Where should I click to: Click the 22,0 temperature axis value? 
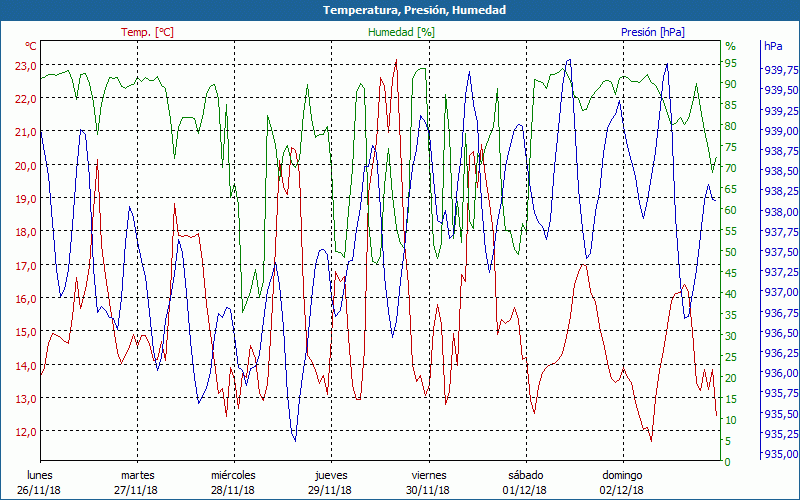click(26, 99)
